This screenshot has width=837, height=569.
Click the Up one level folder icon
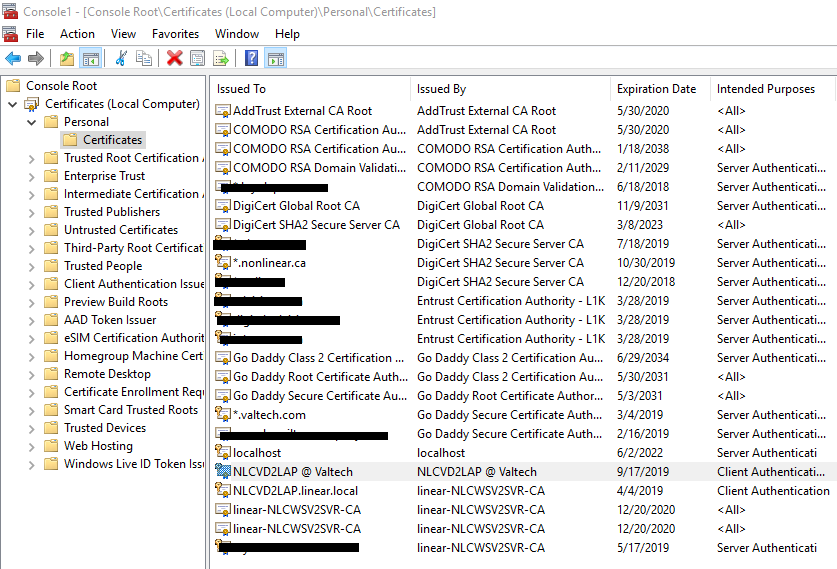click(x=67, y=58)
